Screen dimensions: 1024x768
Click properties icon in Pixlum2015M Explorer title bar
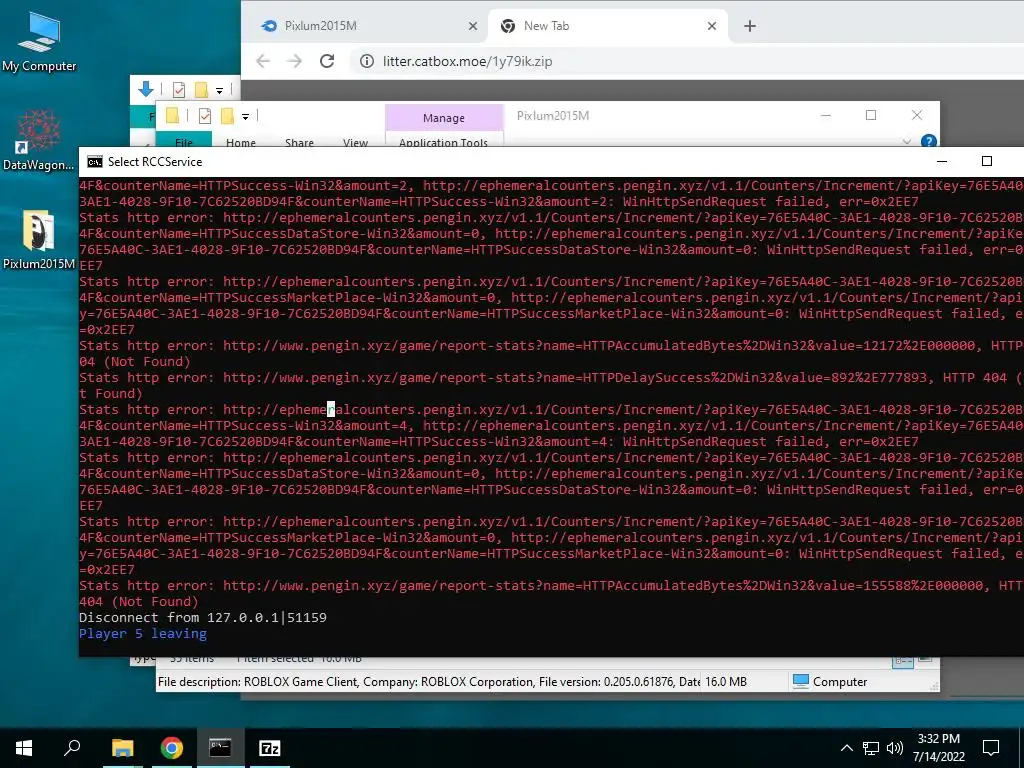tap(205, 116)
